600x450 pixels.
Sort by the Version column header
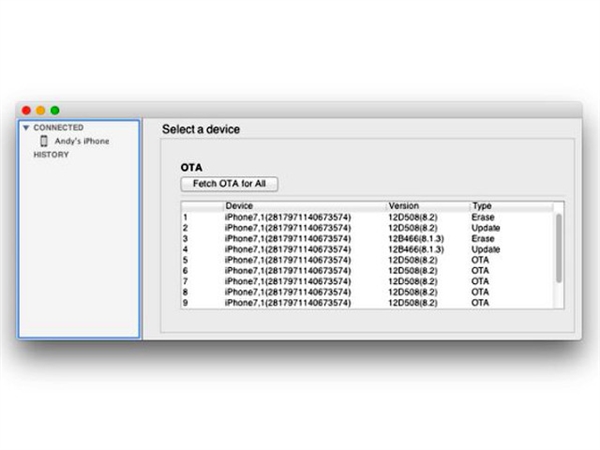[404, 206]
